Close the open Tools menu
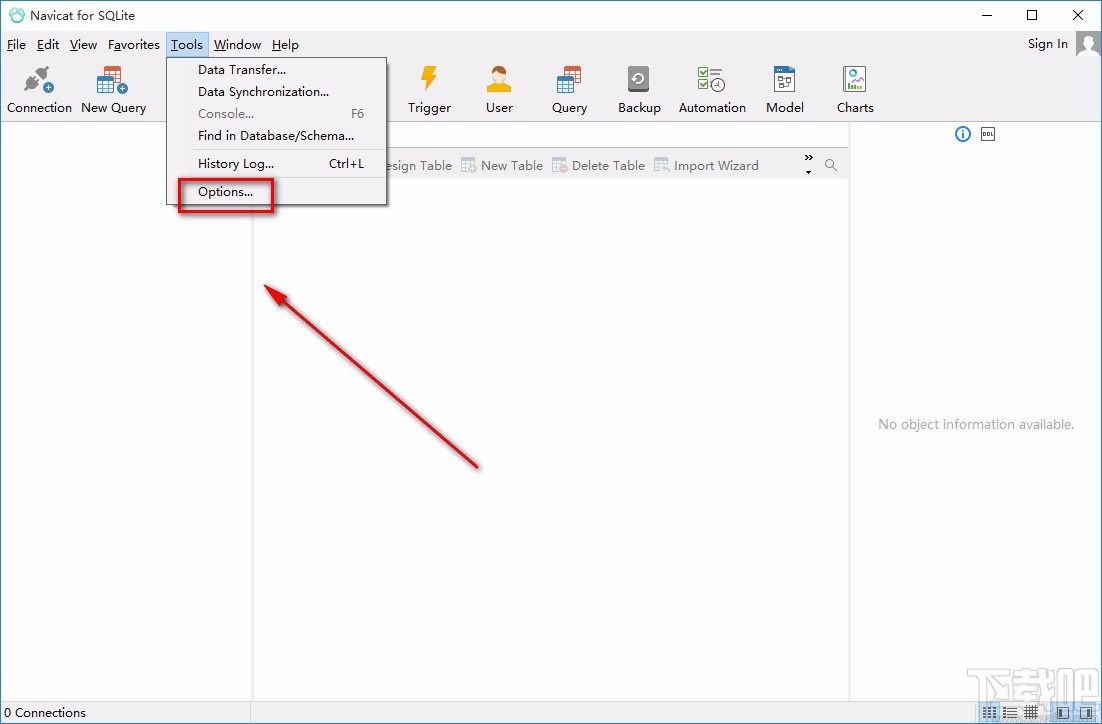 [187, 45]
